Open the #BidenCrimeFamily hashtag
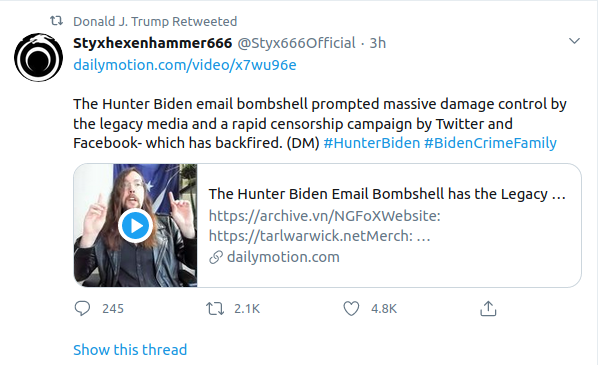 (x=490, y=143)
